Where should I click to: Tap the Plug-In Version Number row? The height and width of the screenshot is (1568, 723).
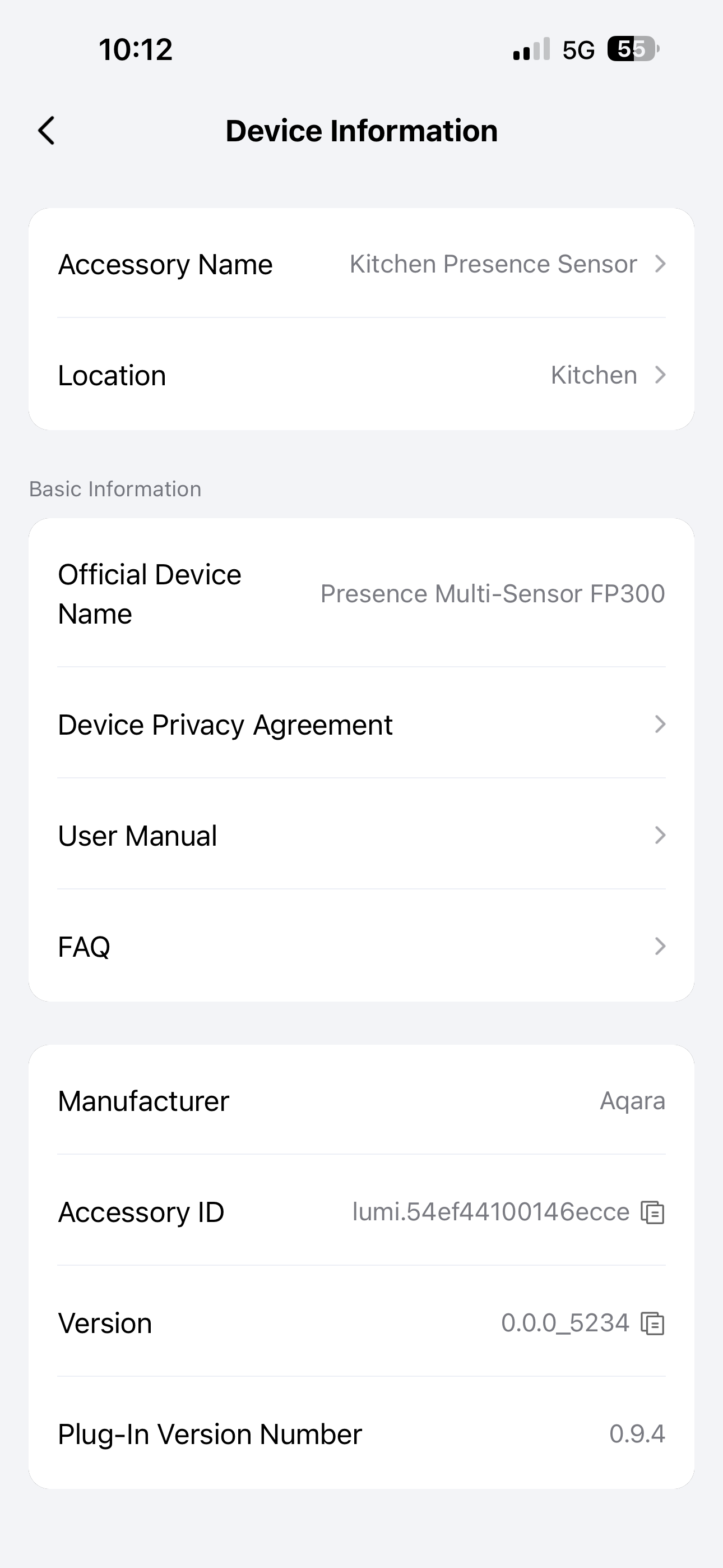point(361,1434)
